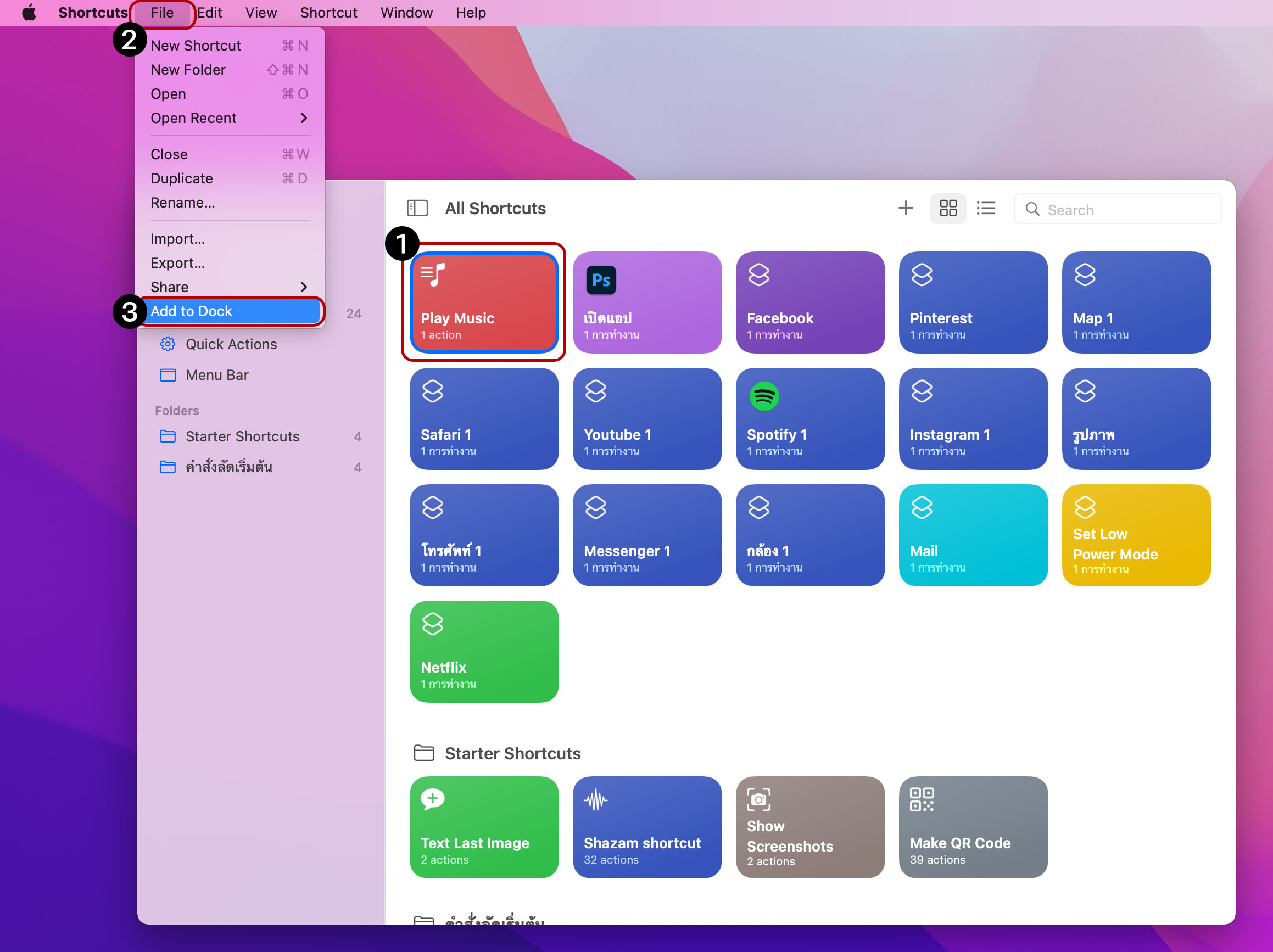Click Menu Bar in the sidebar
Image resolution: width=1273 pixels, height=952 pixels.
(216, 375)
